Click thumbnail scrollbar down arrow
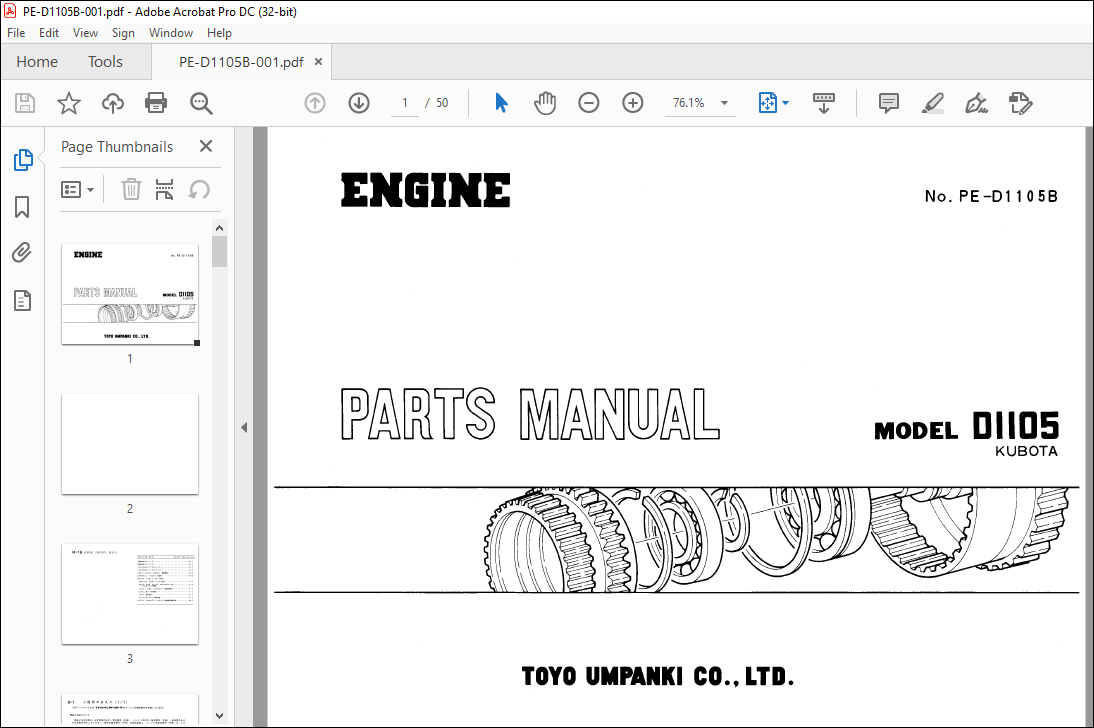Screen dimensions: 1094x728 click(220, 715)
